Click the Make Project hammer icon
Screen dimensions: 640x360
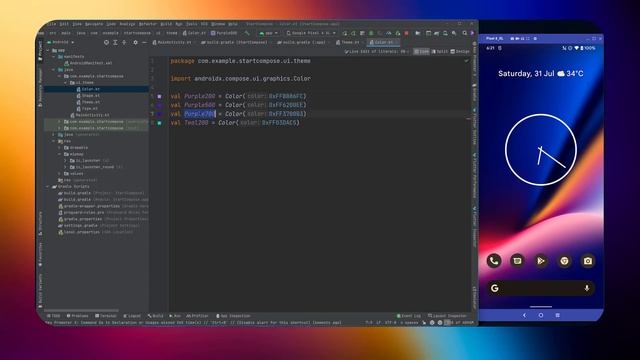[x=247, y=33]
